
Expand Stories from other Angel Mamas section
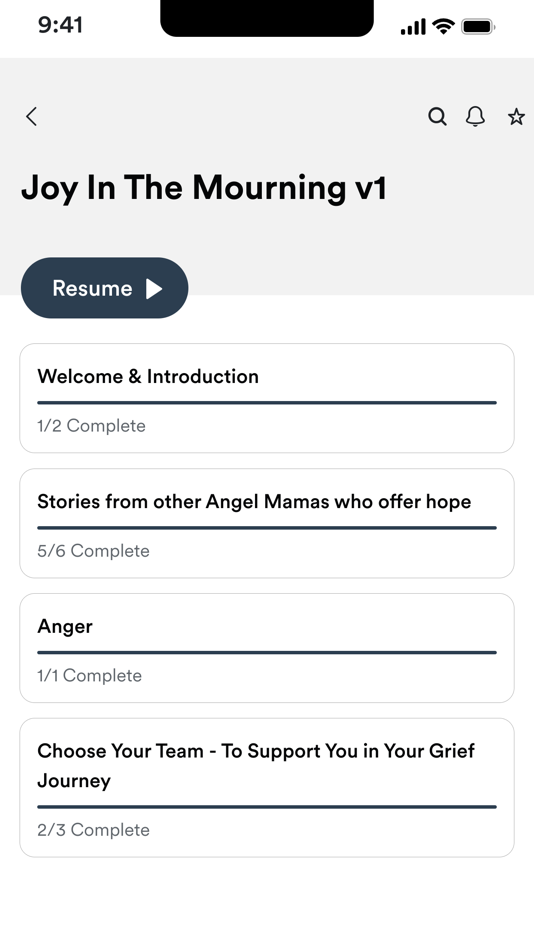point(267,523)
